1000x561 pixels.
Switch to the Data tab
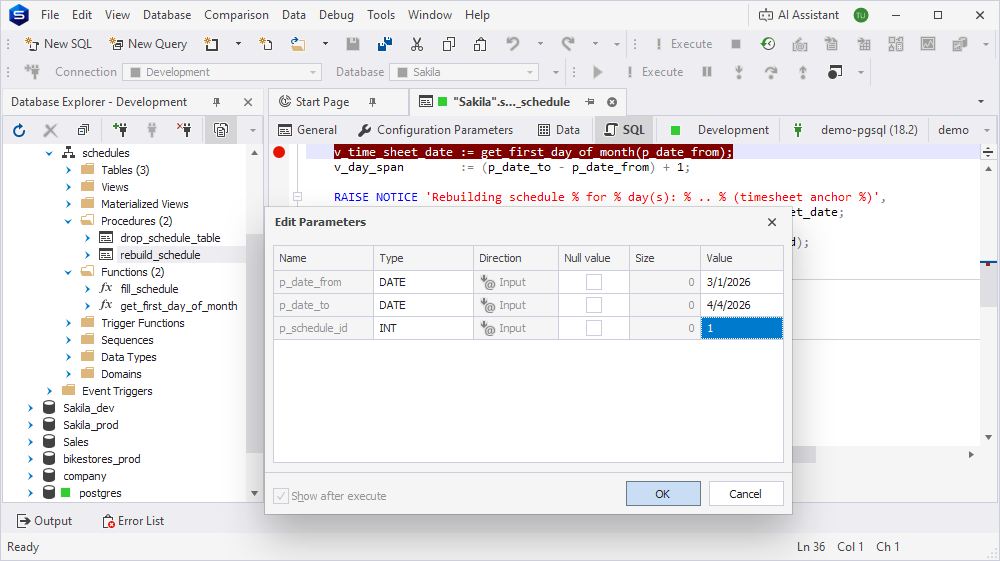(x=559, y=130)
